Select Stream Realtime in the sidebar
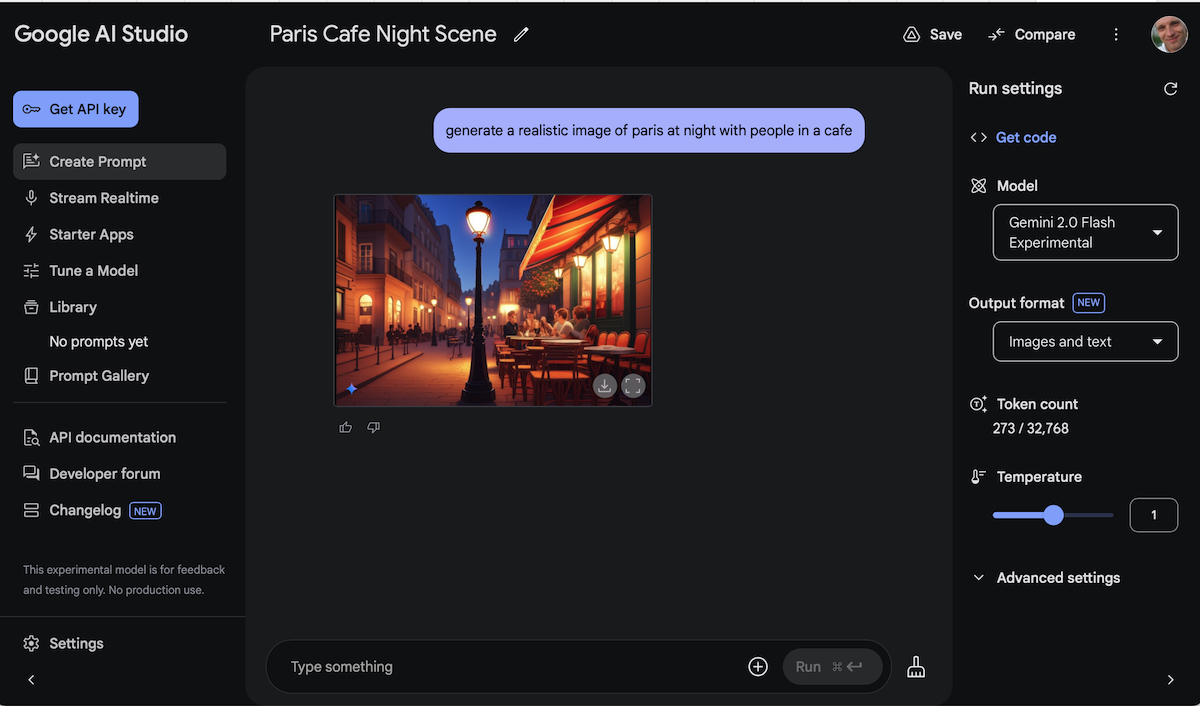Screen dimensions: 1200x706 pyautogui.click(x=104, y=198)
